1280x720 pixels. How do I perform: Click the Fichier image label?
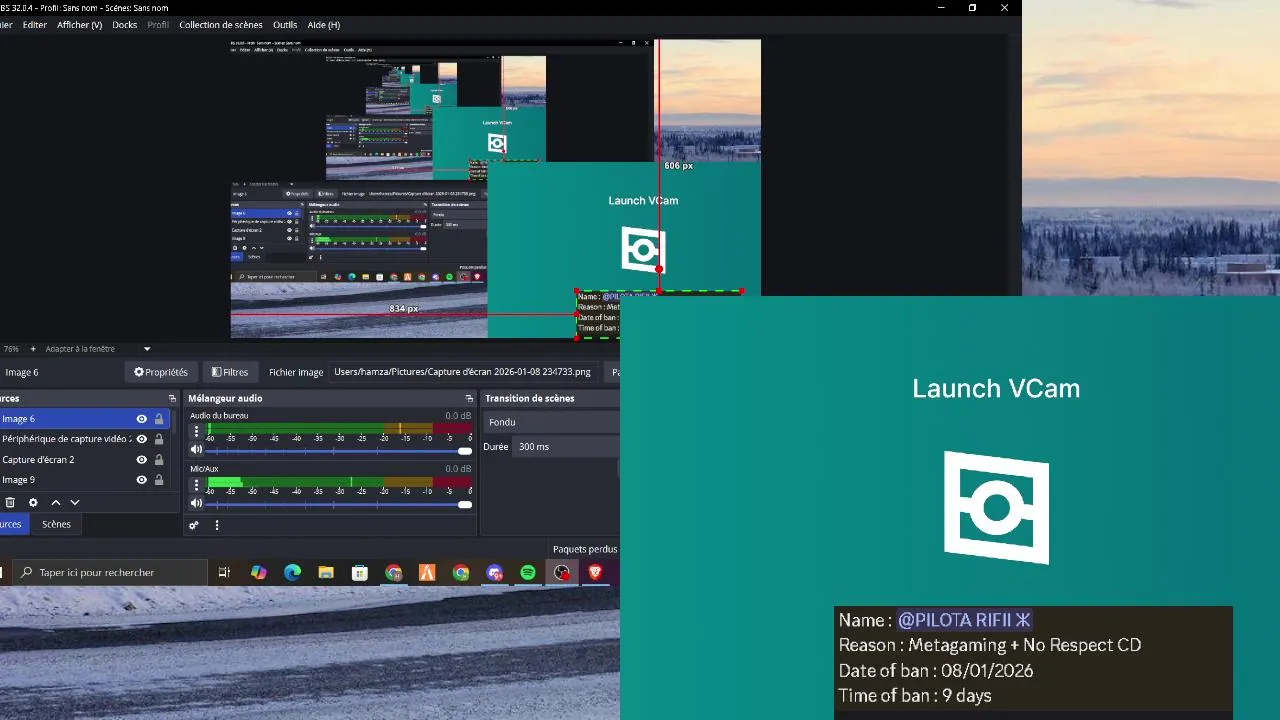(x=296, y=372)
